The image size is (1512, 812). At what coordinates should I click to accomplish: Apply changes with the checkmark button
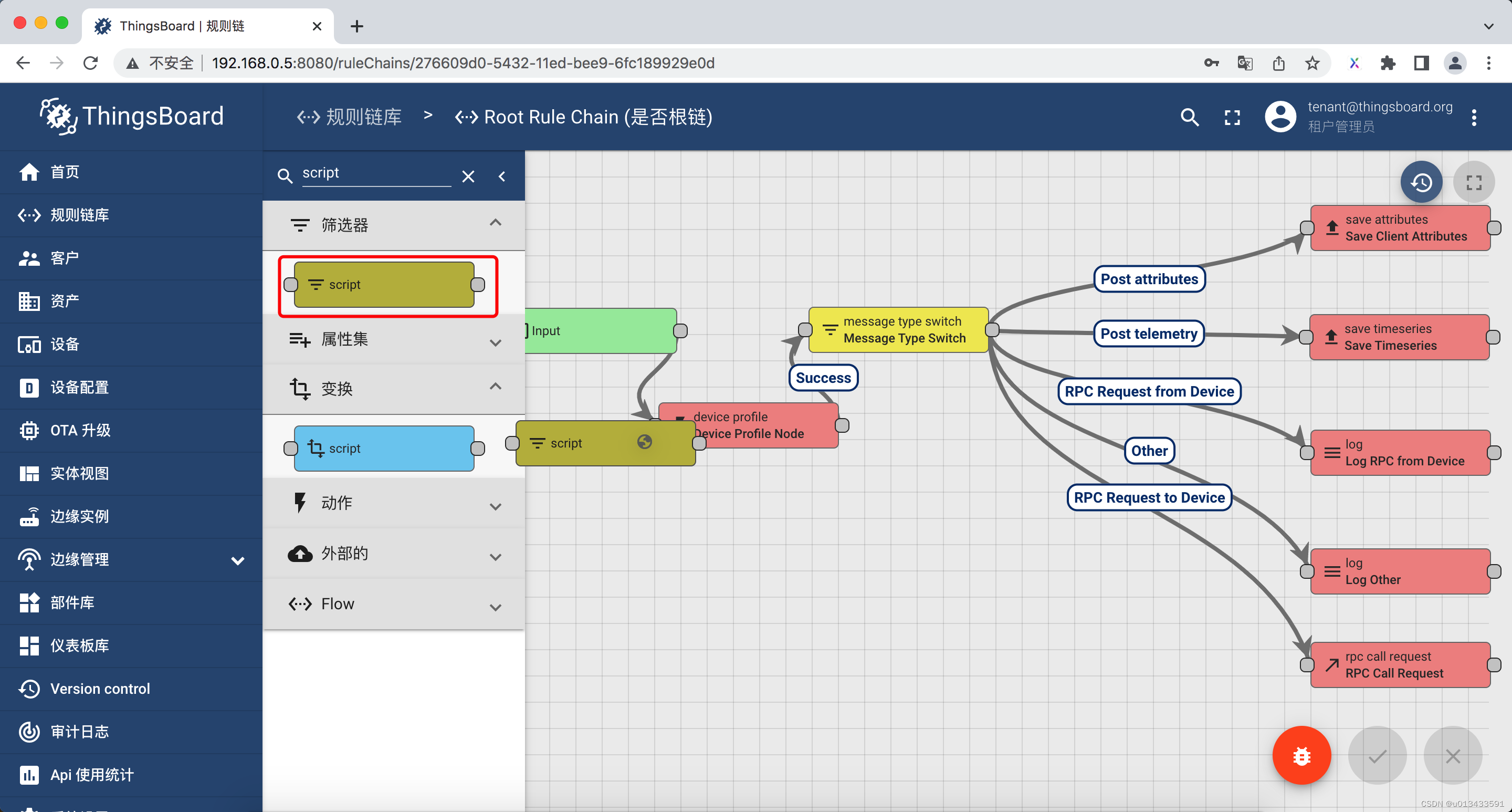tap(1377, 756)
